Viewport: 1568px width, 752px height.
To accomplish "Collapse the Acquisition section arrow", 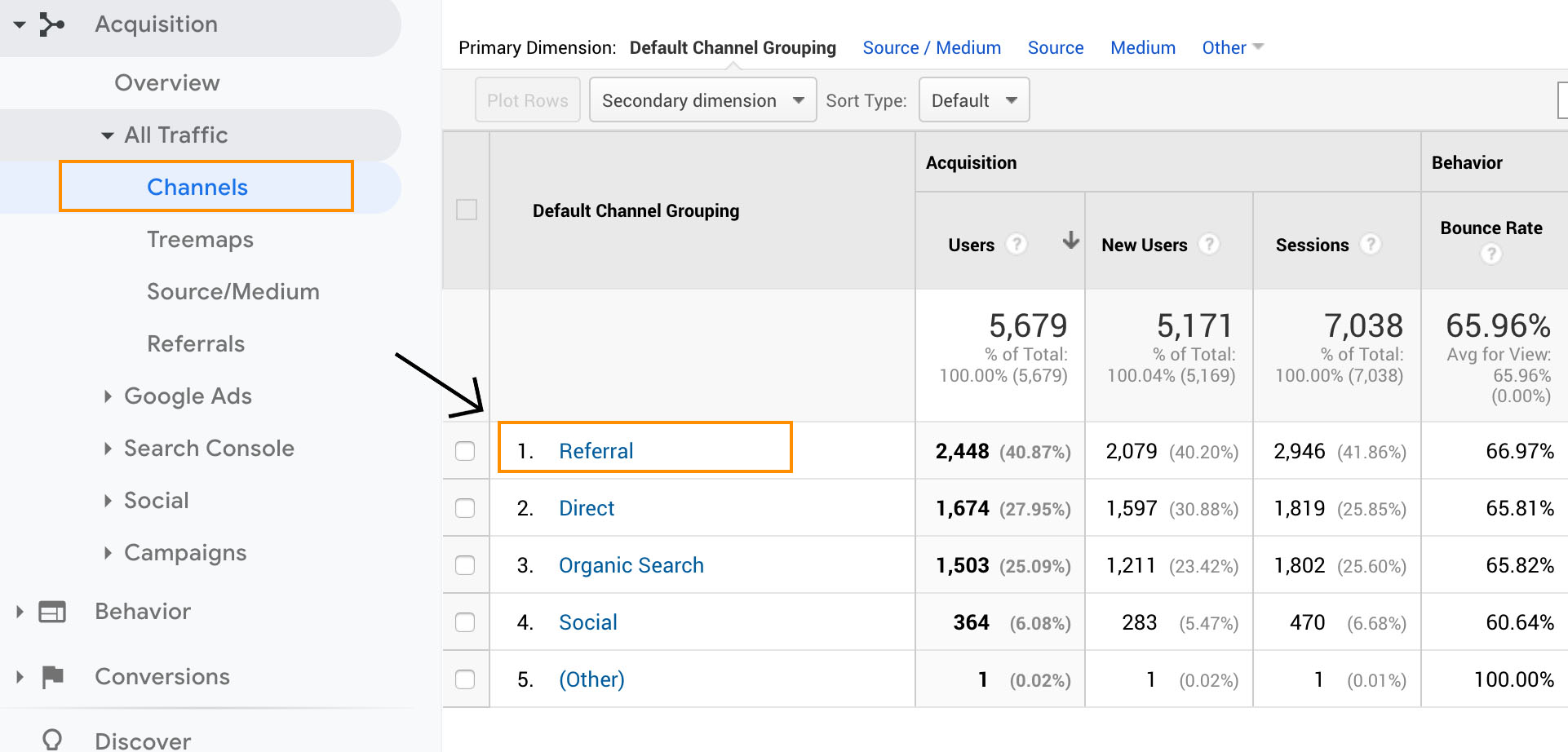I will pos(20,24).
